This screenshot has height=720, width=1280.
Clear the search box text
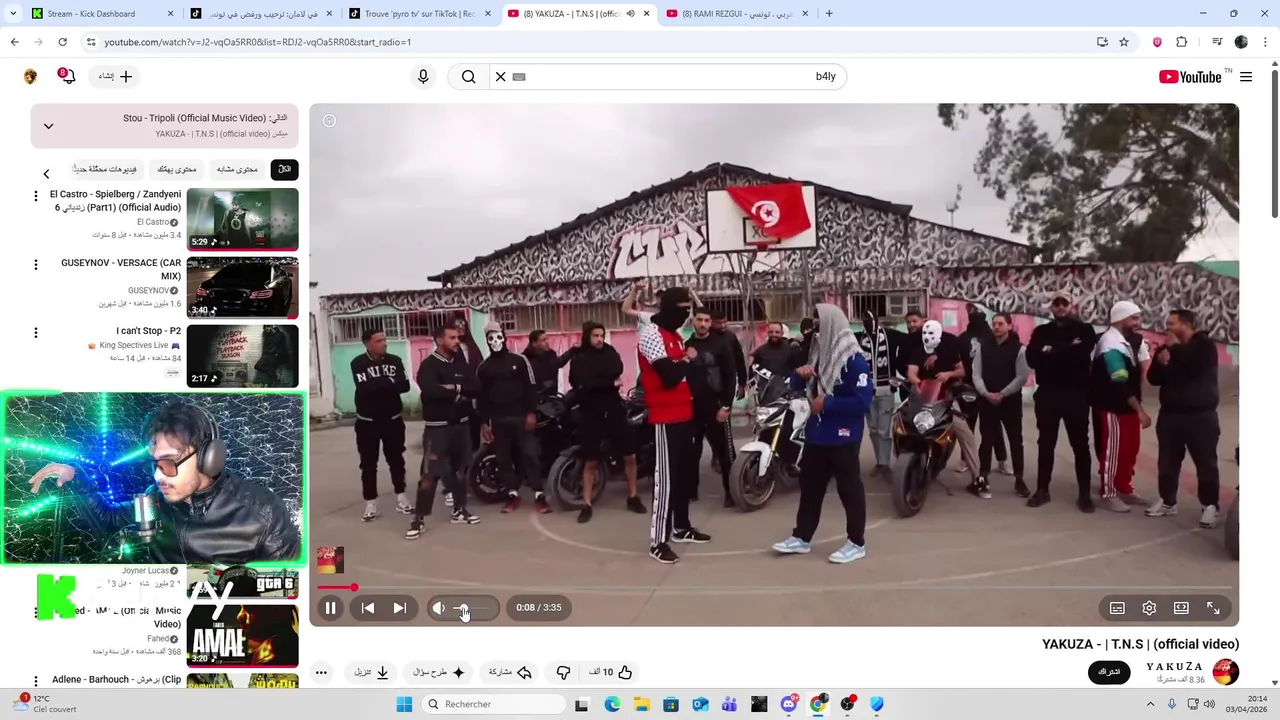500,77
